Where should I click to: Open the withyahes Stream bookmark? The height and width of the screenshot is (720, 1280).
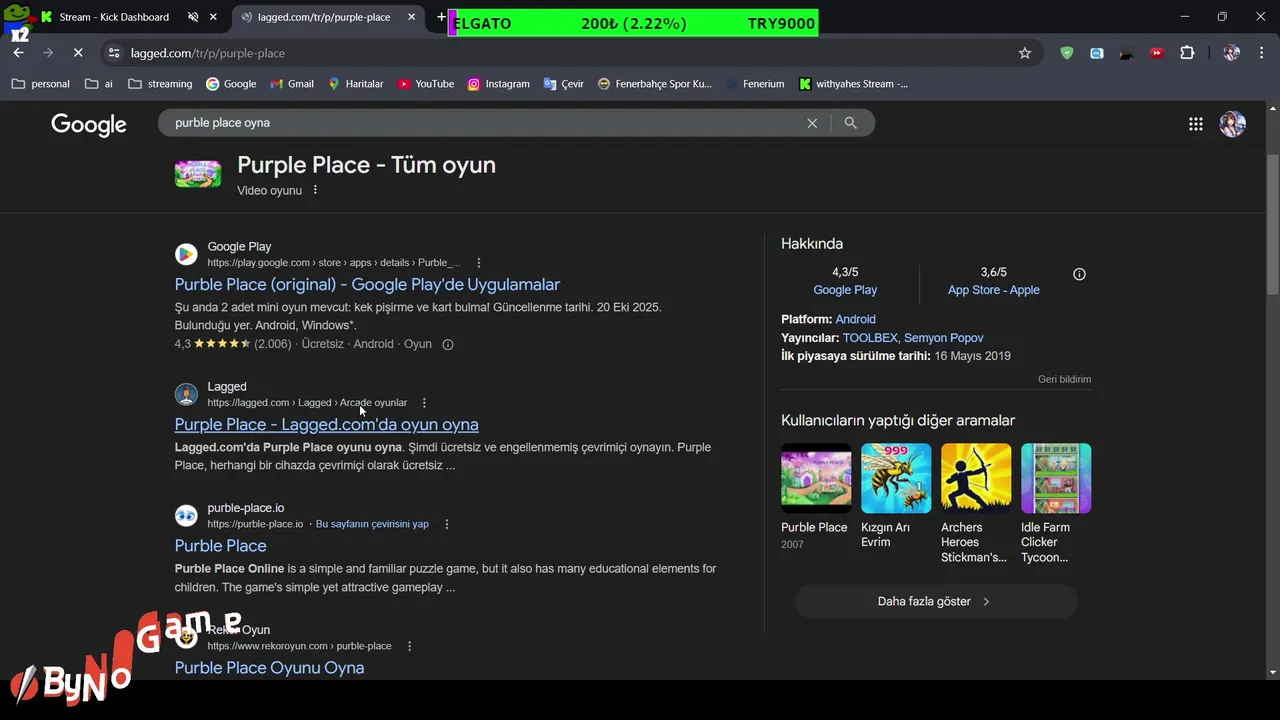point(854,84)
